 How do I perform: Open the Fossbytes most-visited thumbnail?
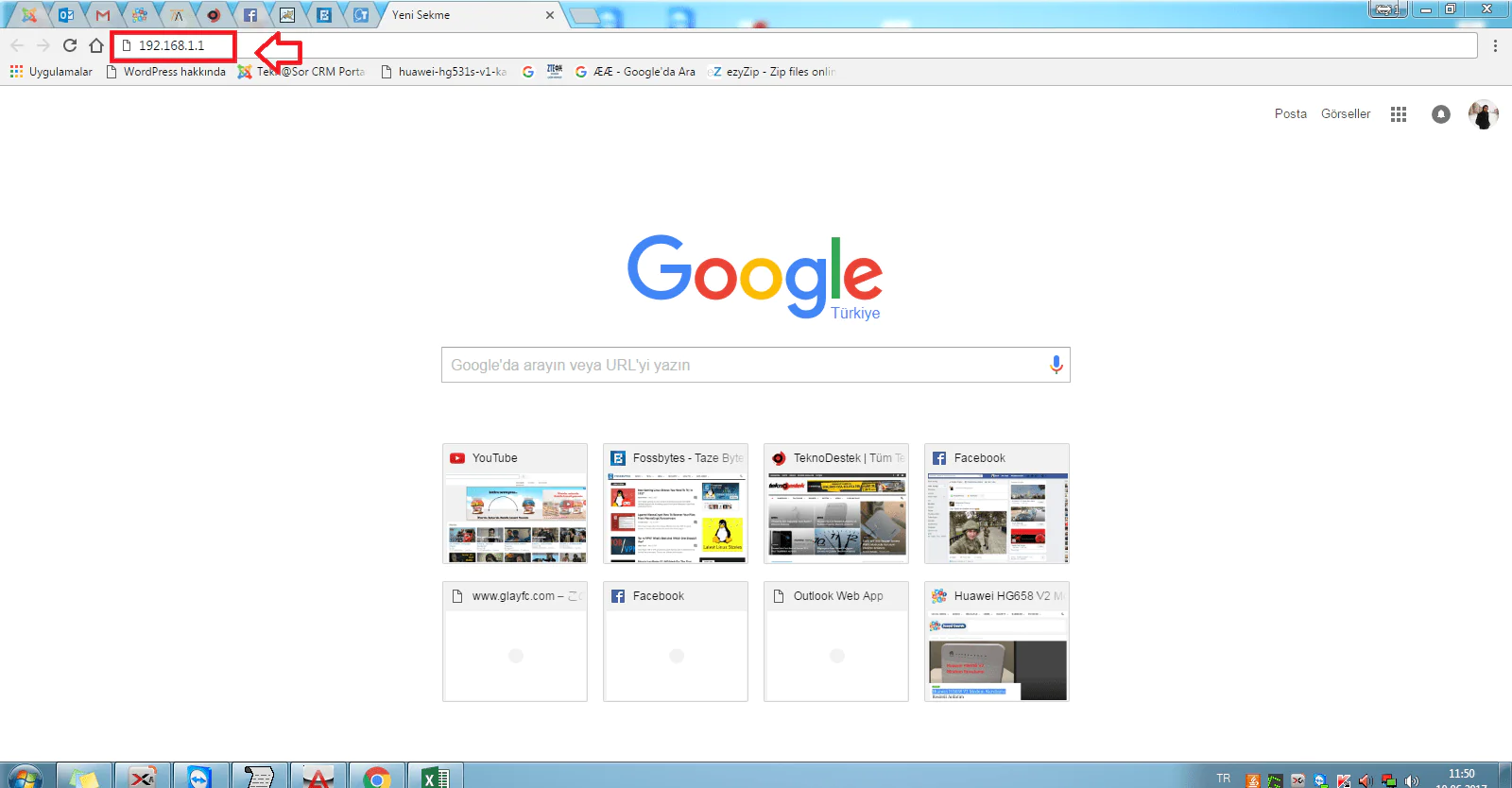click(676, 504)
